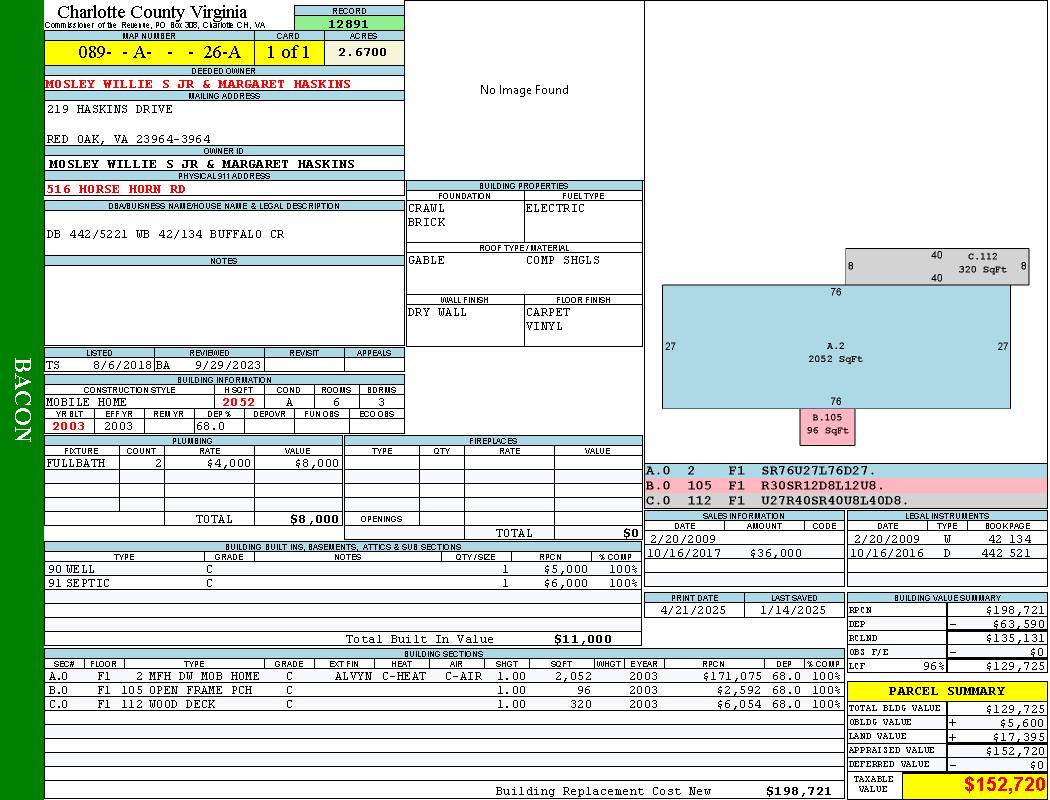This screenshot has height=800, width=1050.
Task: Click floor finish CARPET
Action: click(548, 312)
